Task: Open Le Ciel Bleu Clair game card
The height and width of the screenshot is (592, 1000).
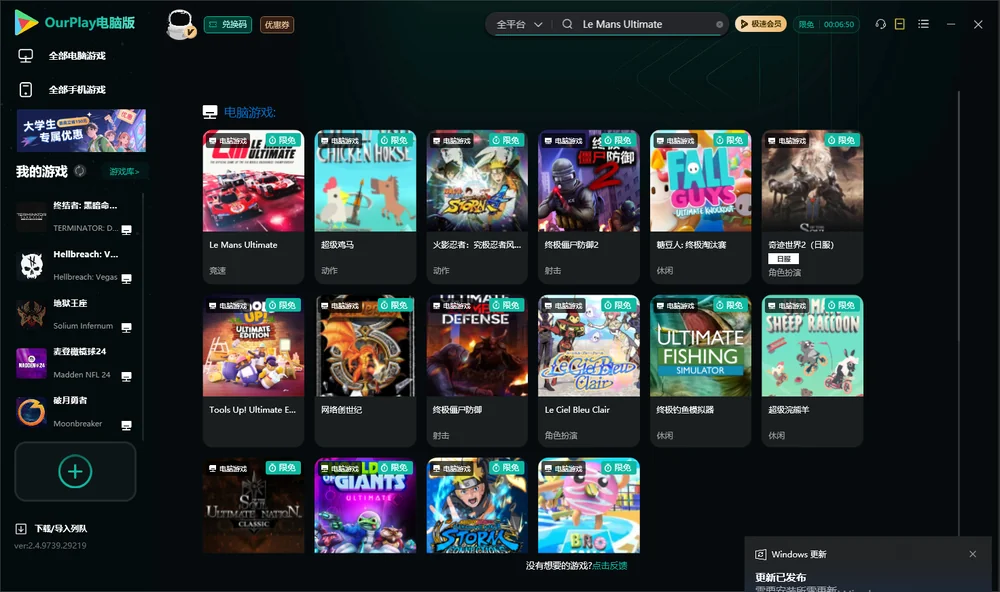Action: pyautogui.click(x=589, y=371)
